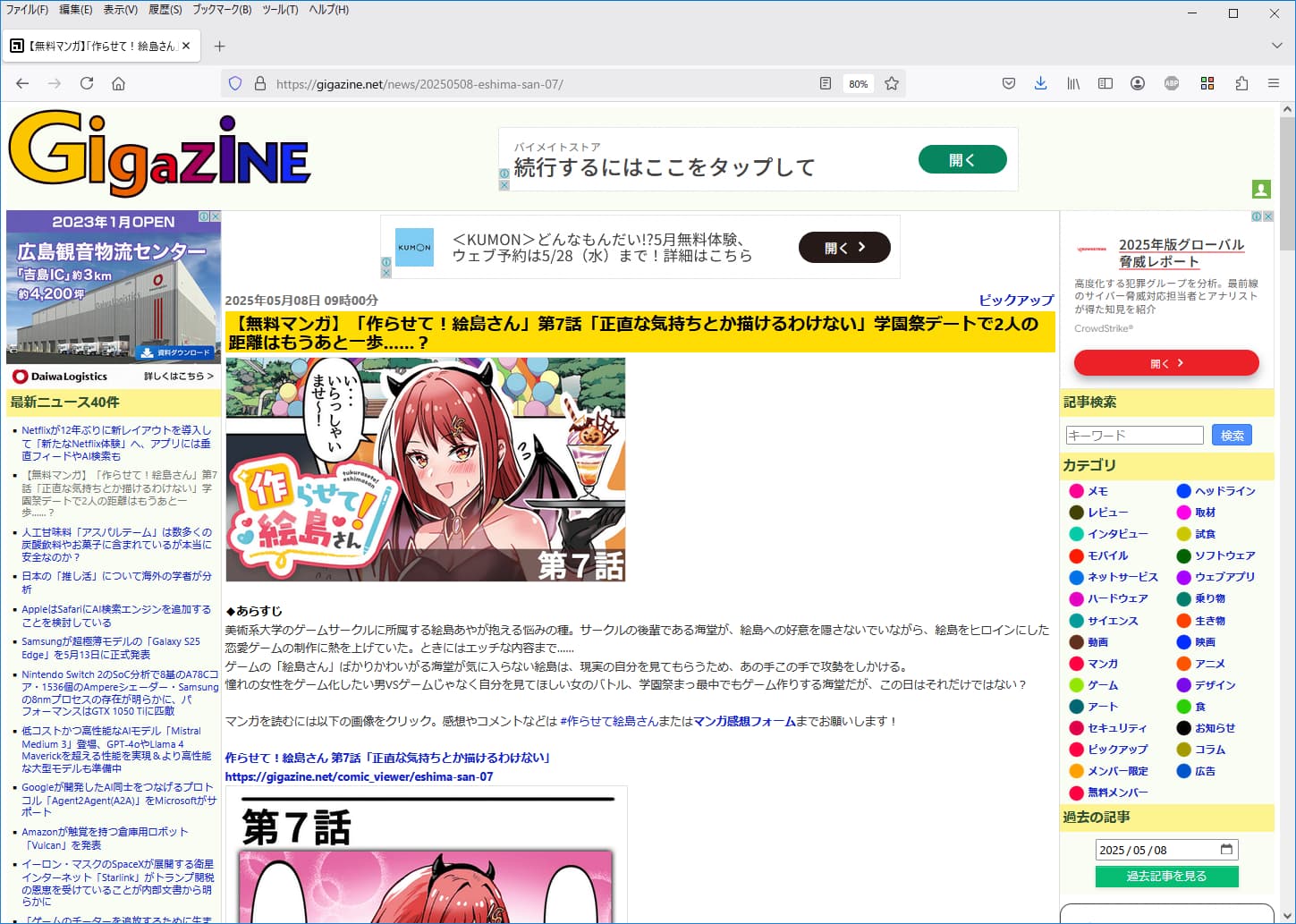Click the 過去記事を見る button
Viewport: 1296px width, 924px height.
click(x=1166, y=876)
